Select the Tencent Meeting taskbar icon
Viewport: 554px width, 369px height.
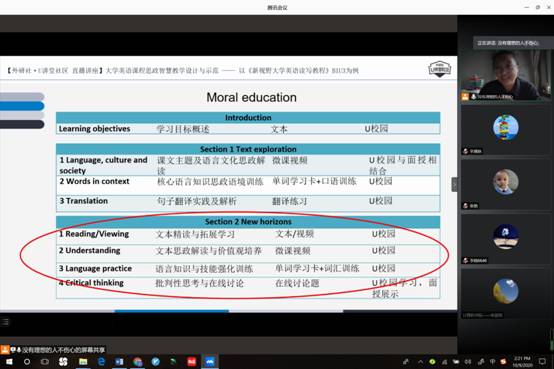pos(210,362)
